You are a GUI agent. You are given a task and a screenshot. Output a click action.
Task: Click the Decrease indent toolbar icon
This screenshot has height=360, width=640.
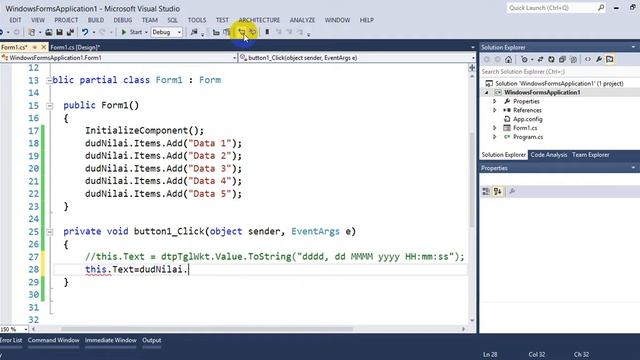(x=216, y=32)
